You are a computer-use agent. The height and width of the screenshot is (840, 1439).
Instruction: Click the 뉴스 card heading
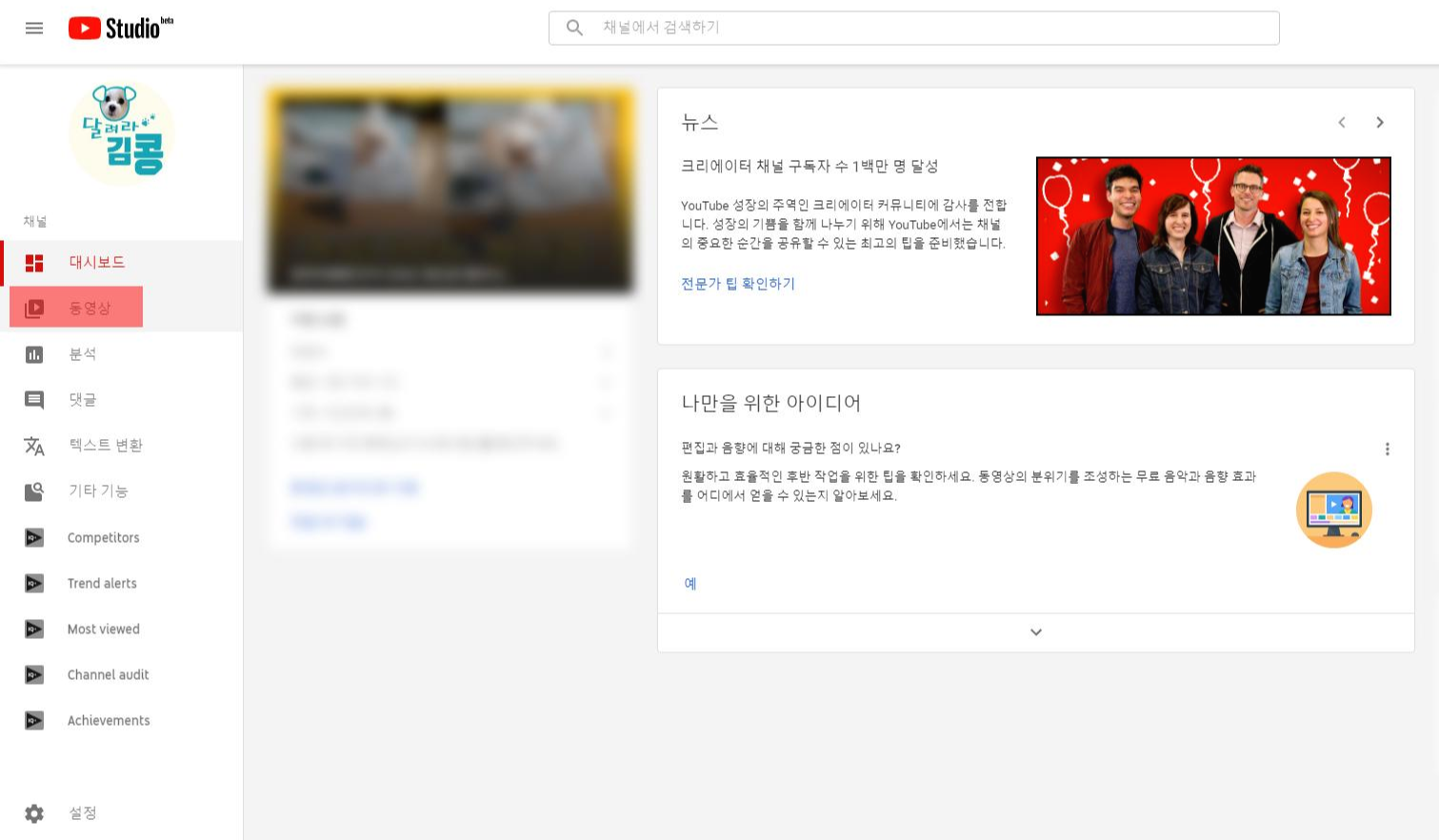click(700, 123)
